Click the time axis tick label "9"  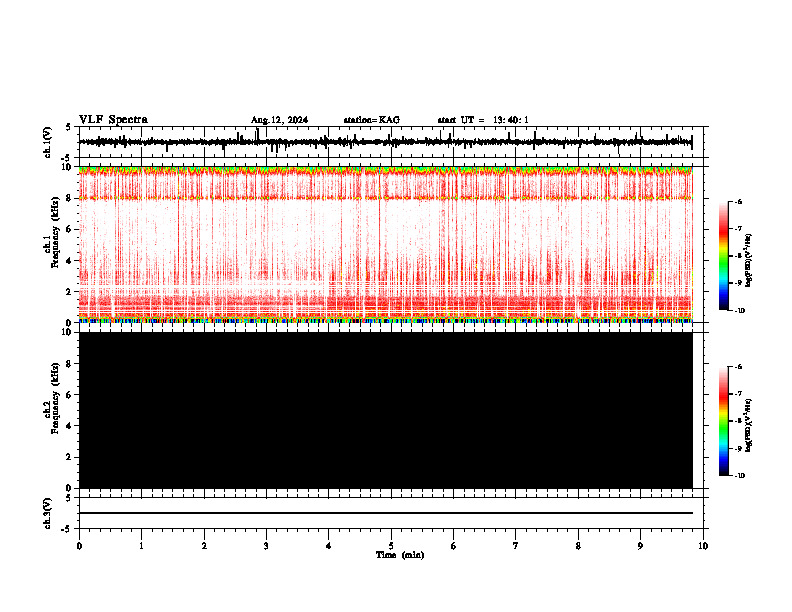click(640, 546)
